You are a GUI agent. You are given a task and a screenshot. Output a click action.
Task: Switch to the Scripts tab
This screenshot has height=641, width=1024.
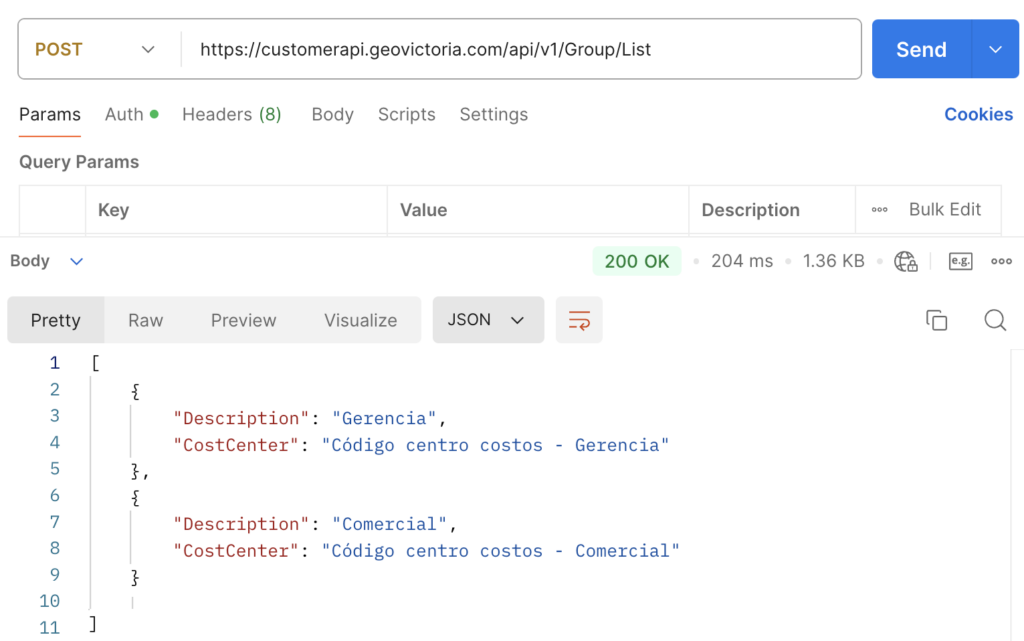(x=406, y=114)
